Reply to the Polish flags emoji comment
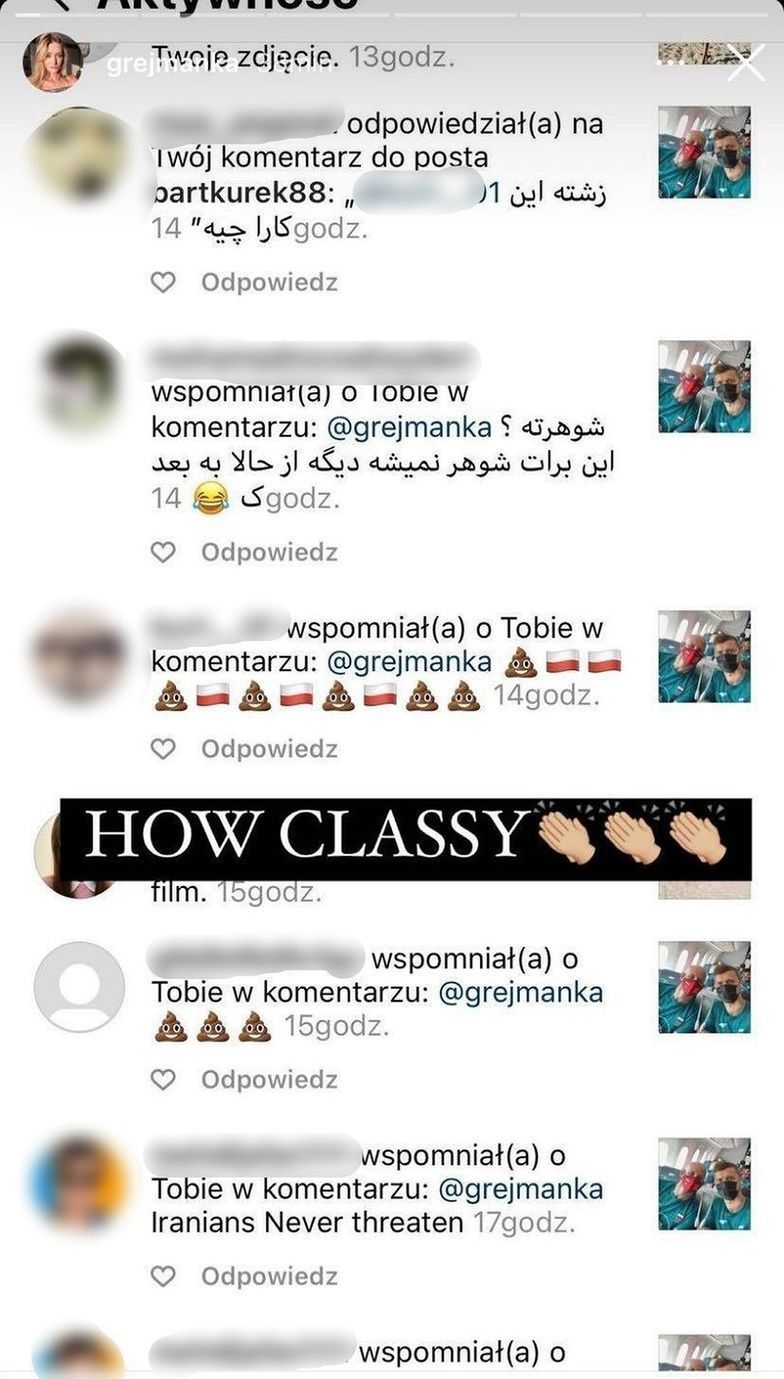This screenshot has width=784, height=1379. pos(269,749)
